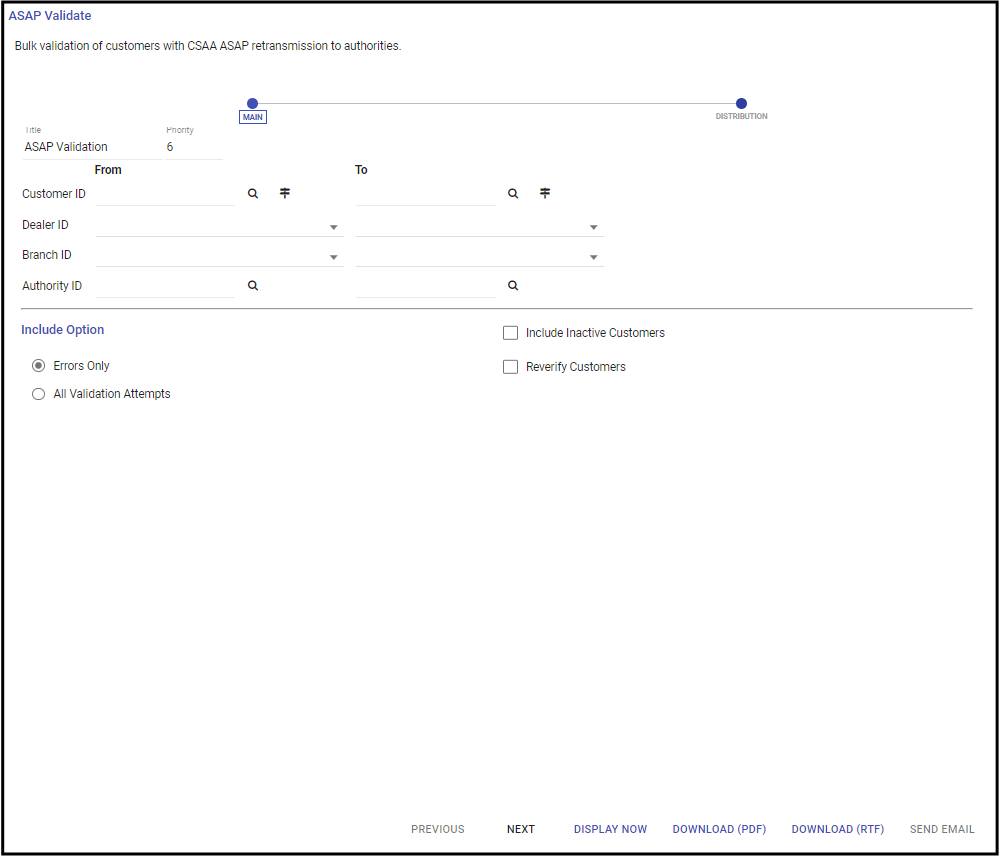Click the PREVIOUS button
The height and width of the screenshot is (856, 999).
point(438,829)
